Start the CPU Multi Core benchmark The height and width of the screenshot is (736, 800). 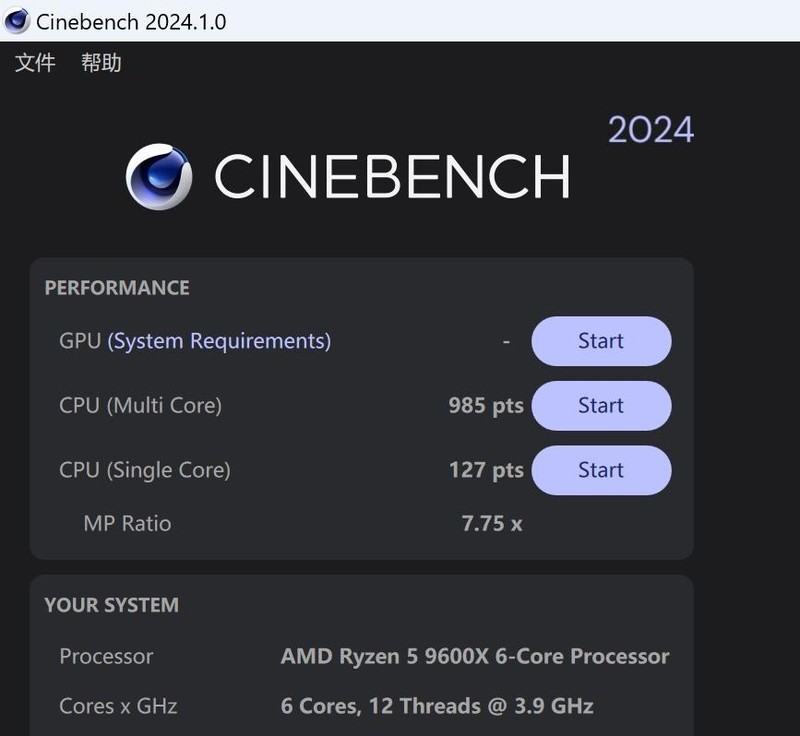pos(601,405)
